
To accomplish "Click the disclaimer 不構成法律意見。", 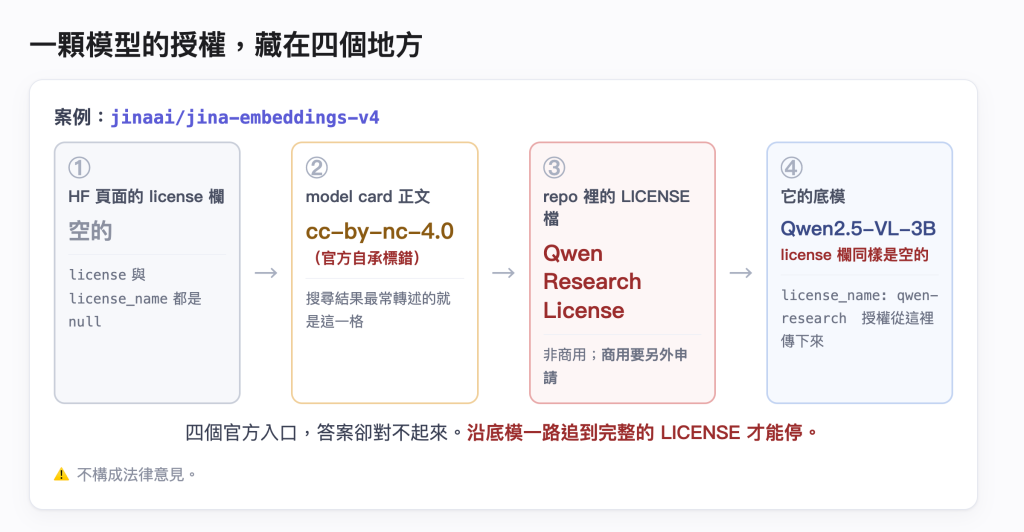I will pyautogui.click(x=136, y=475).
